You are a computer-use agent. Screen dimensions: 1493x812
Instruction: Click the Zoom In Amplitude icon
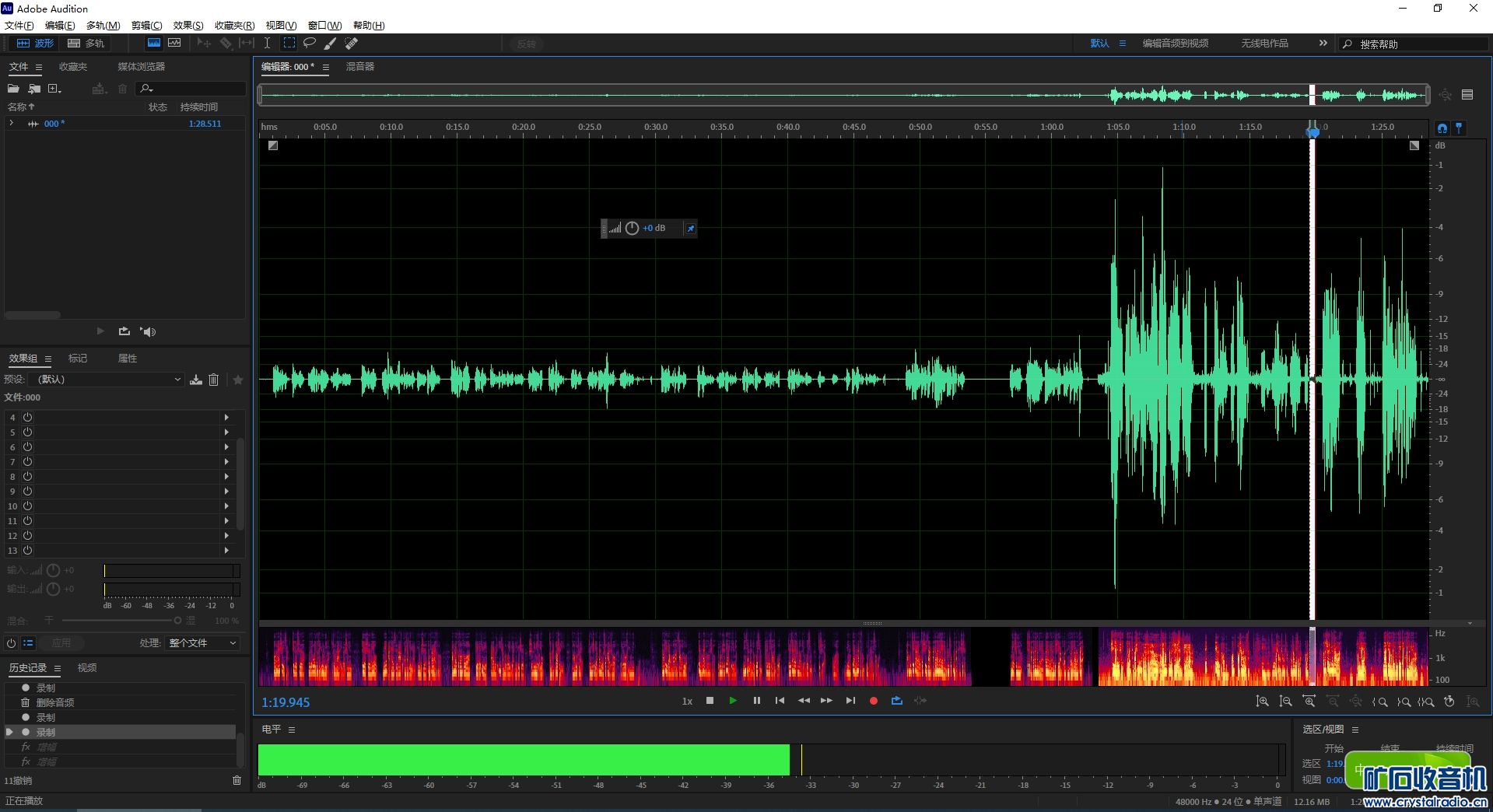[1262, 702]
